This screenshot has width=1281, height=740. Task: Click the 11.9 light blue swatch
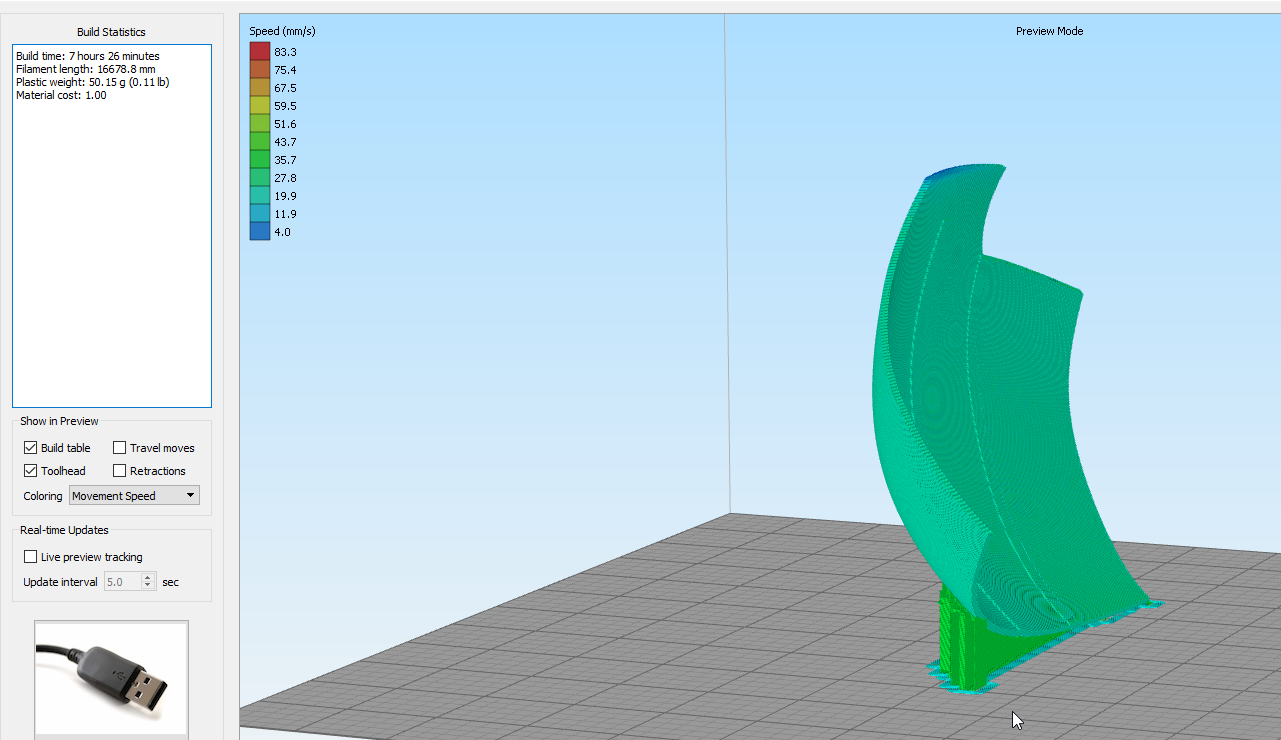(x=260, y=214)
